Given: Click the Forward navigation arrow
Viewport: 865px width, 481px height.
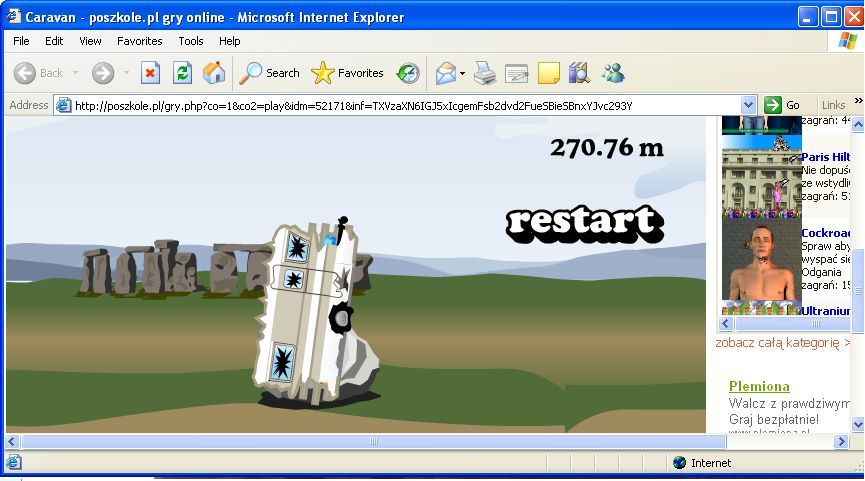Looking at the screenshot, I should pyautogui.click(x=103, y=73).
